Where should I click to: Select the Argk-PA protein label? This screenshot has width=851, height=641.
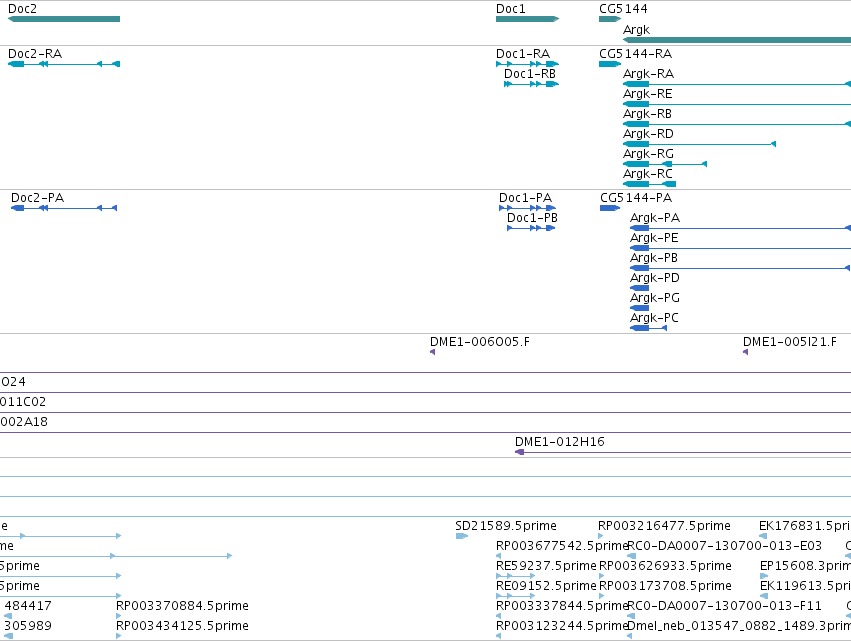pos(655,218)
